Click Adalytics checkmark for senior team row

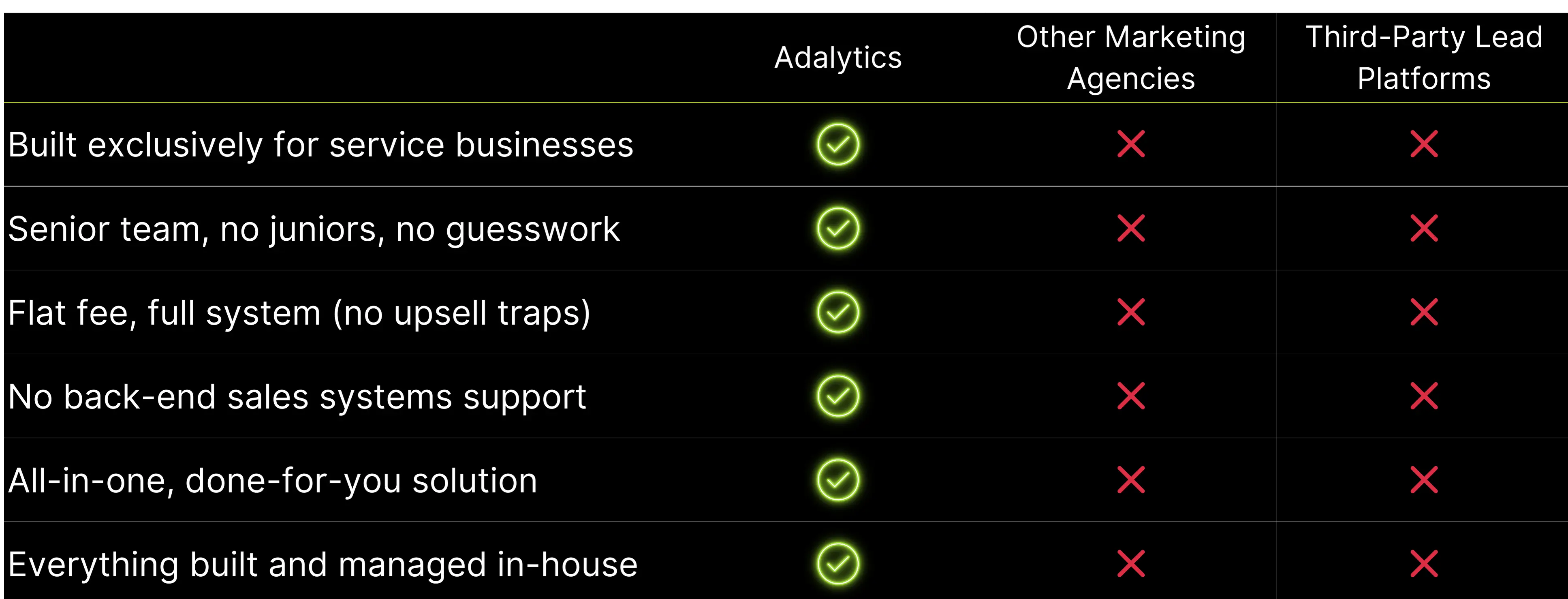(837, 228)
